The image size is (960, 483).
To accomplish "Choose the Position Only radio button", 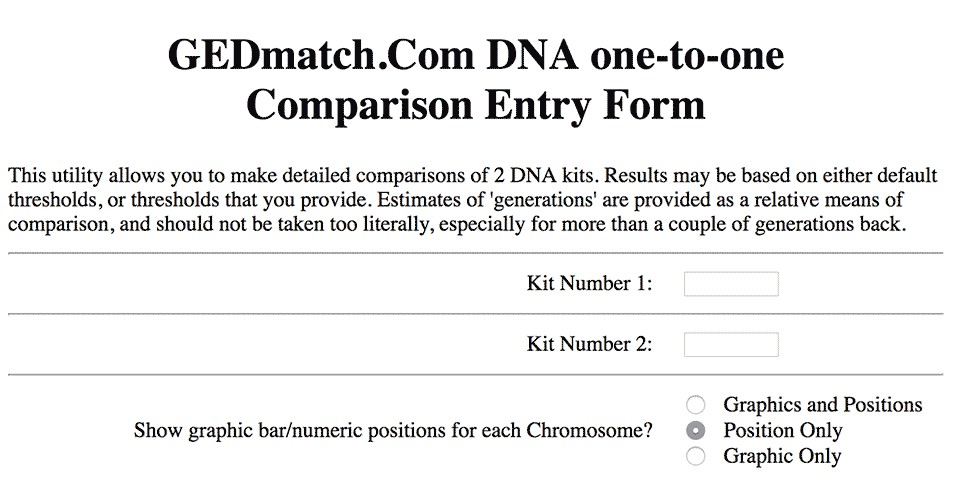I will point(696,431).
